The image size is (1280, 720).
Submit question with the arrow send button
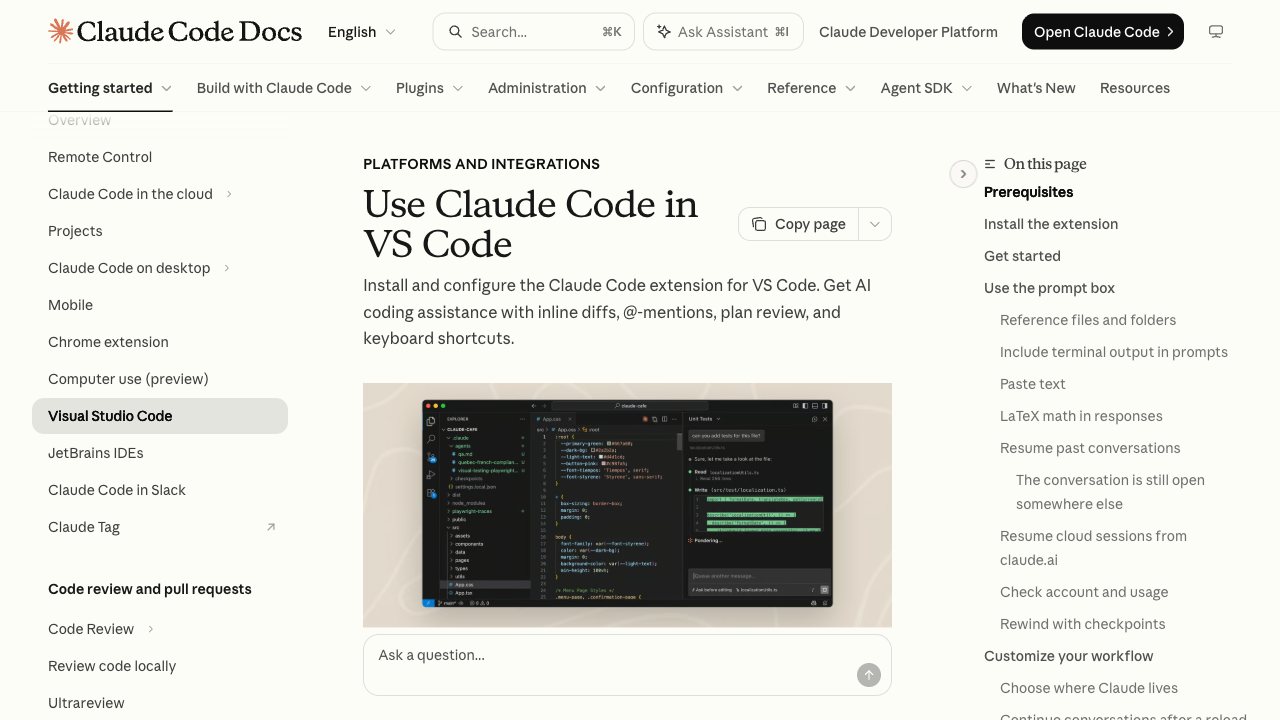point(869,675)
